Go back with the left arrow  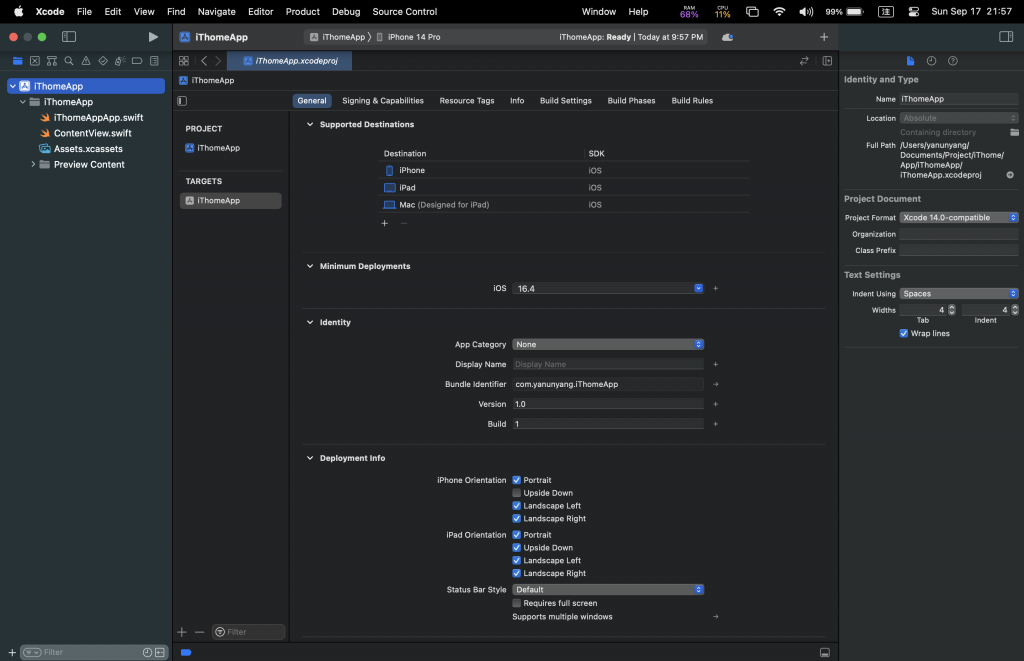coord(204,61)
